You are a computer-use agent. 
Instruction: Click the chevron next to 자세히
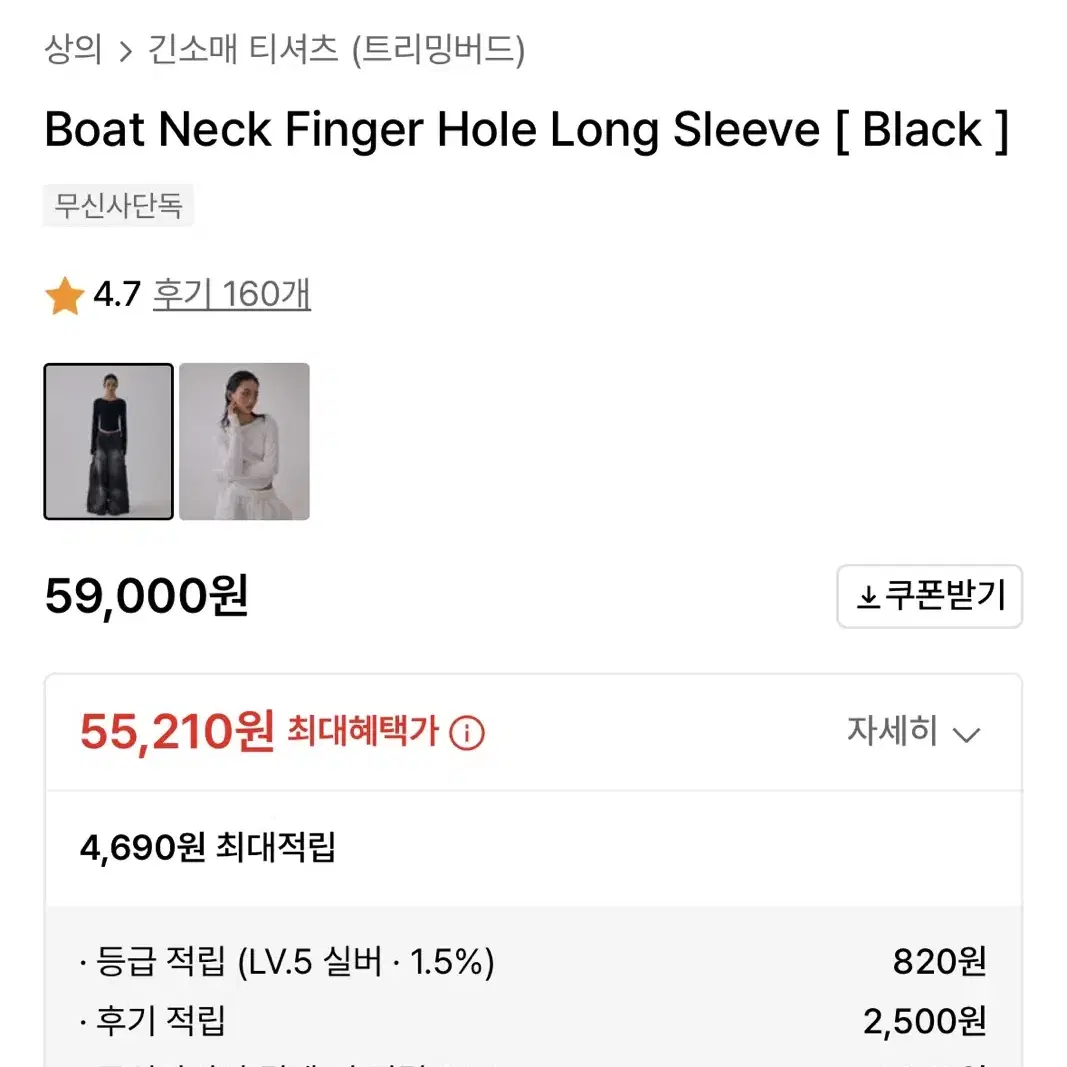tap(966, 733)
